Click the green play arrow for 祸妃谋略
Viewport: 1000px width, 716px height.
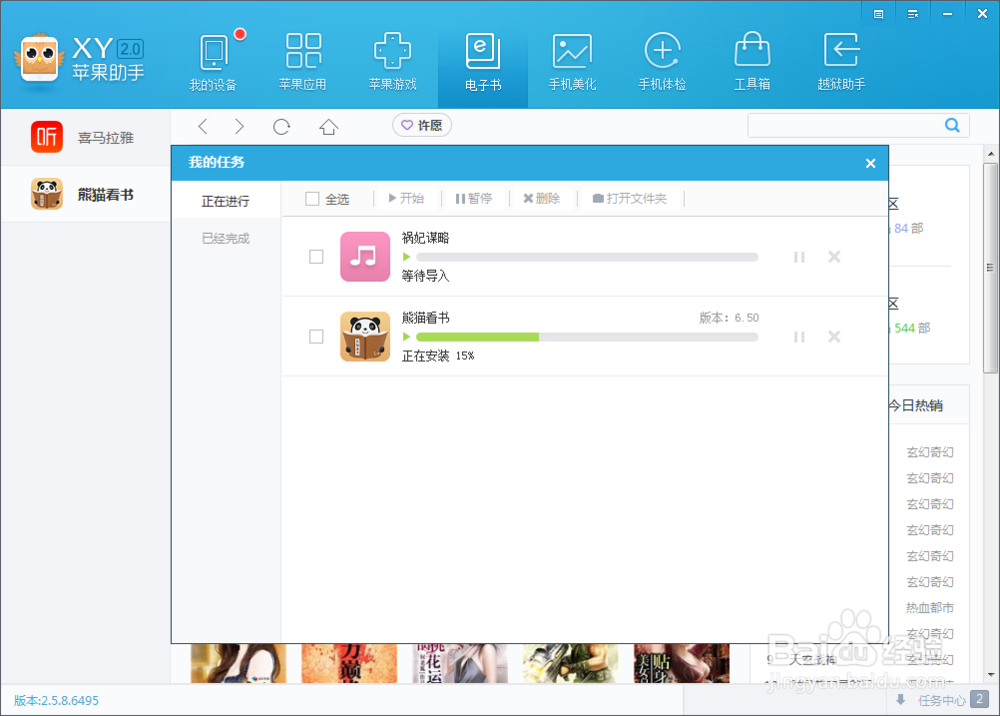click(x=406, y=257)
